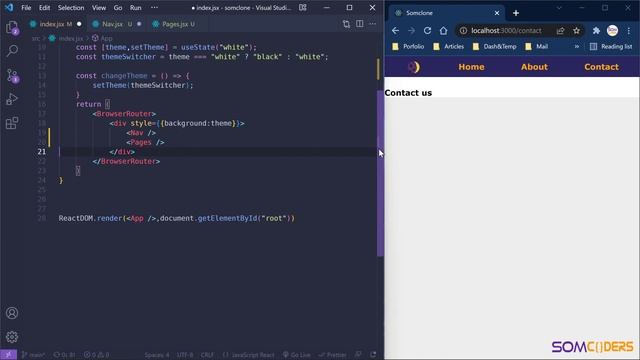Close the Somclone browser tab
This screenshot has width=640, height=360.
(x=497, y=13)
